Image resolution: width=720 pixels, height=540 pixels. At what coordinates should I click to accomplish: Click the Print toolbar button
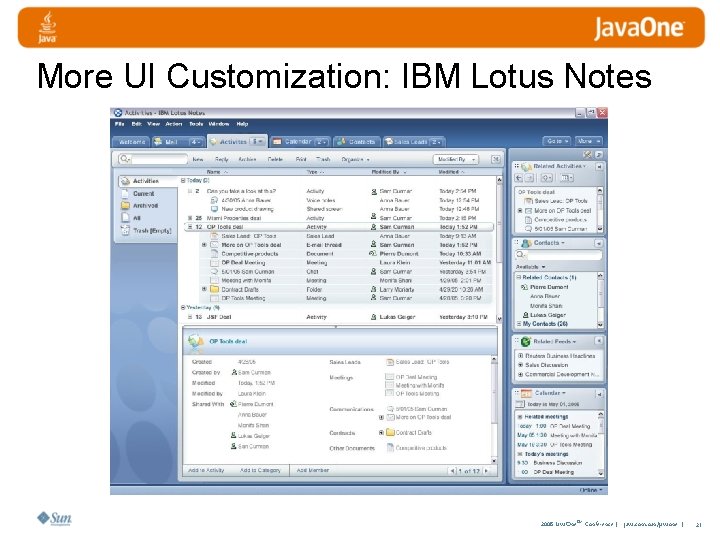[x=301, y=159]
